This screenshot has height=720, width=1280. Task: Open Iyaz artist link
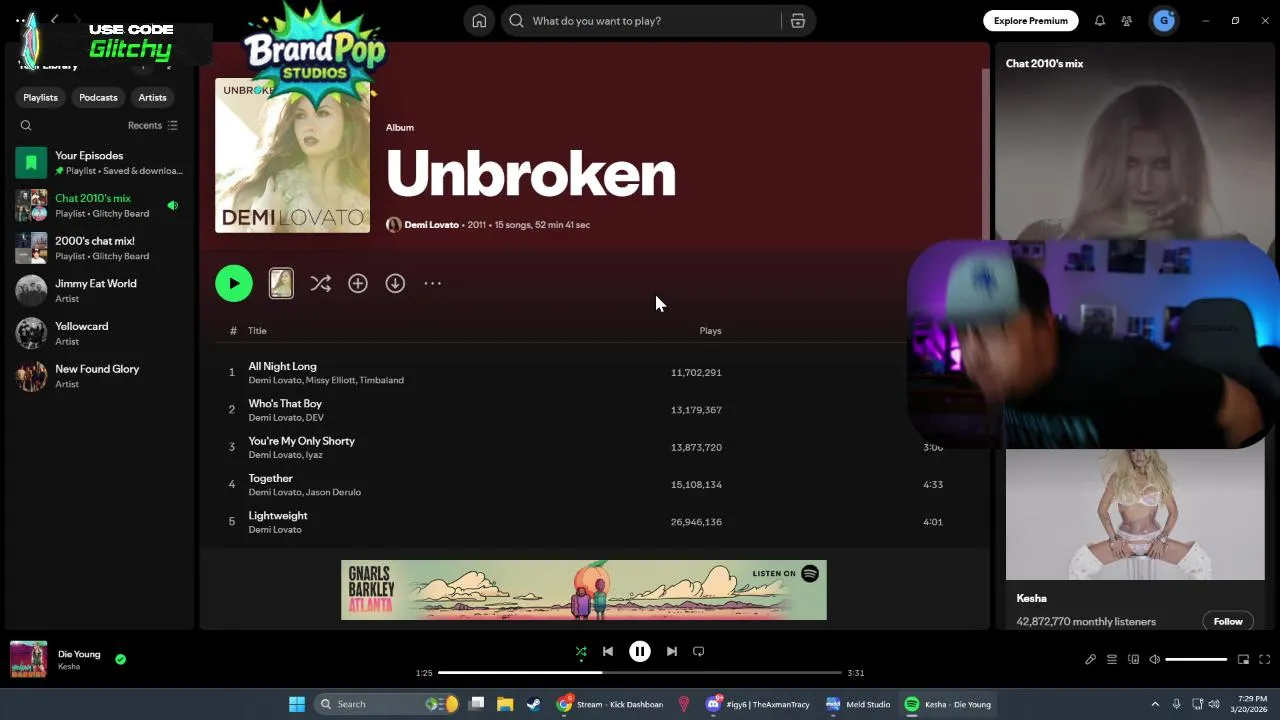click(x=314, y=456)
